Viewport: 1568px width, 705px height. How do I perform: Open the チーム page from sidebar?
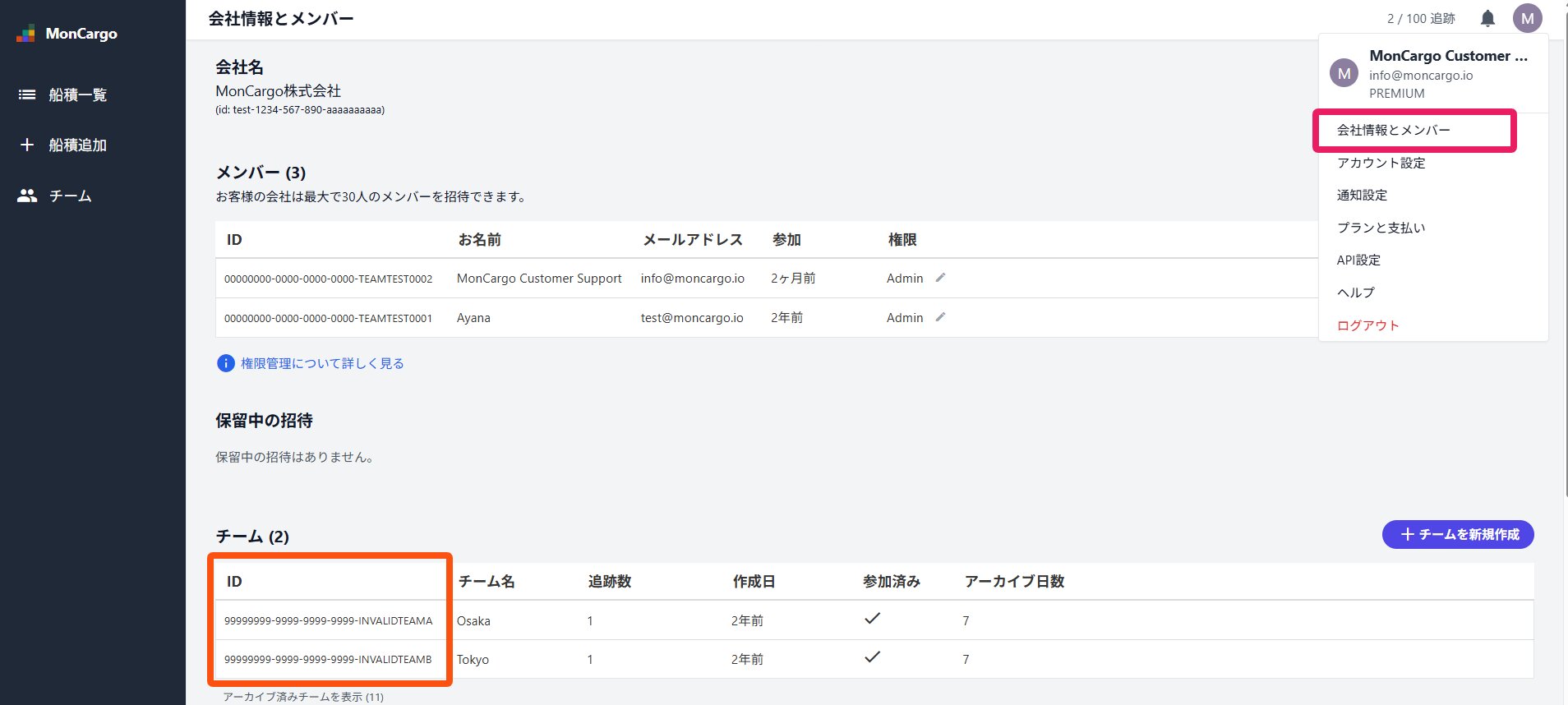(70, 196)
